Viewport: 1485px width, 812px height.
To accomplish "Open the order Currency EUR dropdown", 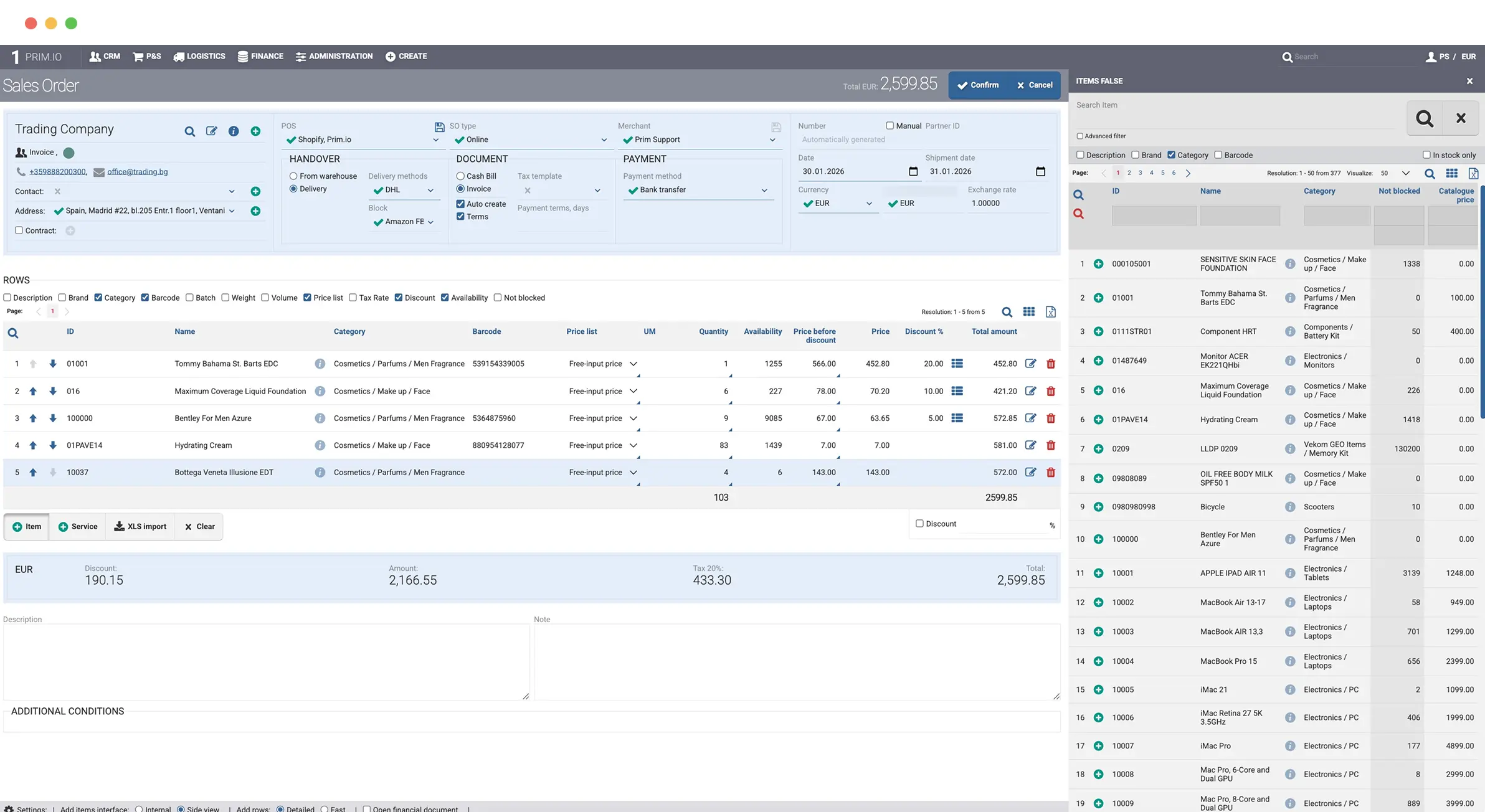I will [x=838, y=204].
